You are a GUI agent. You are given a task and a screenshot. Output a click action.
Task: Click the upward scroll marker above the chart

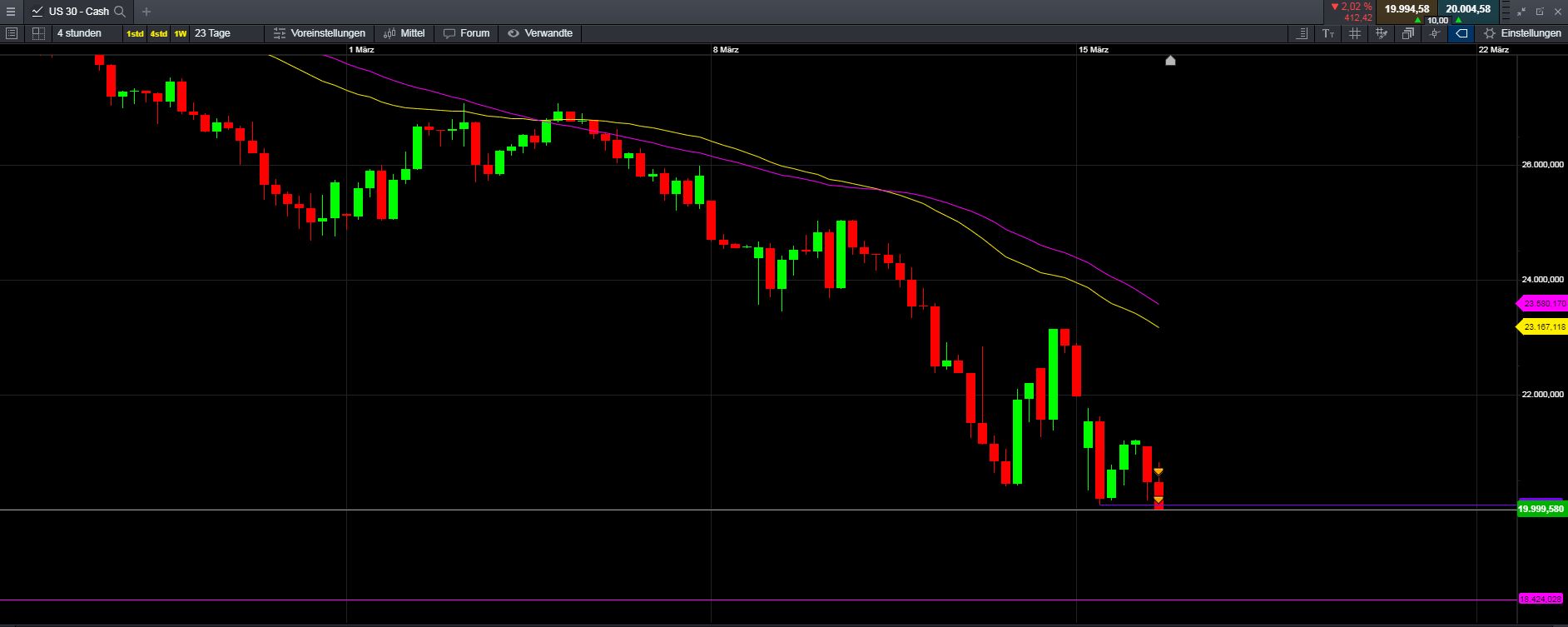(1170, 60)
